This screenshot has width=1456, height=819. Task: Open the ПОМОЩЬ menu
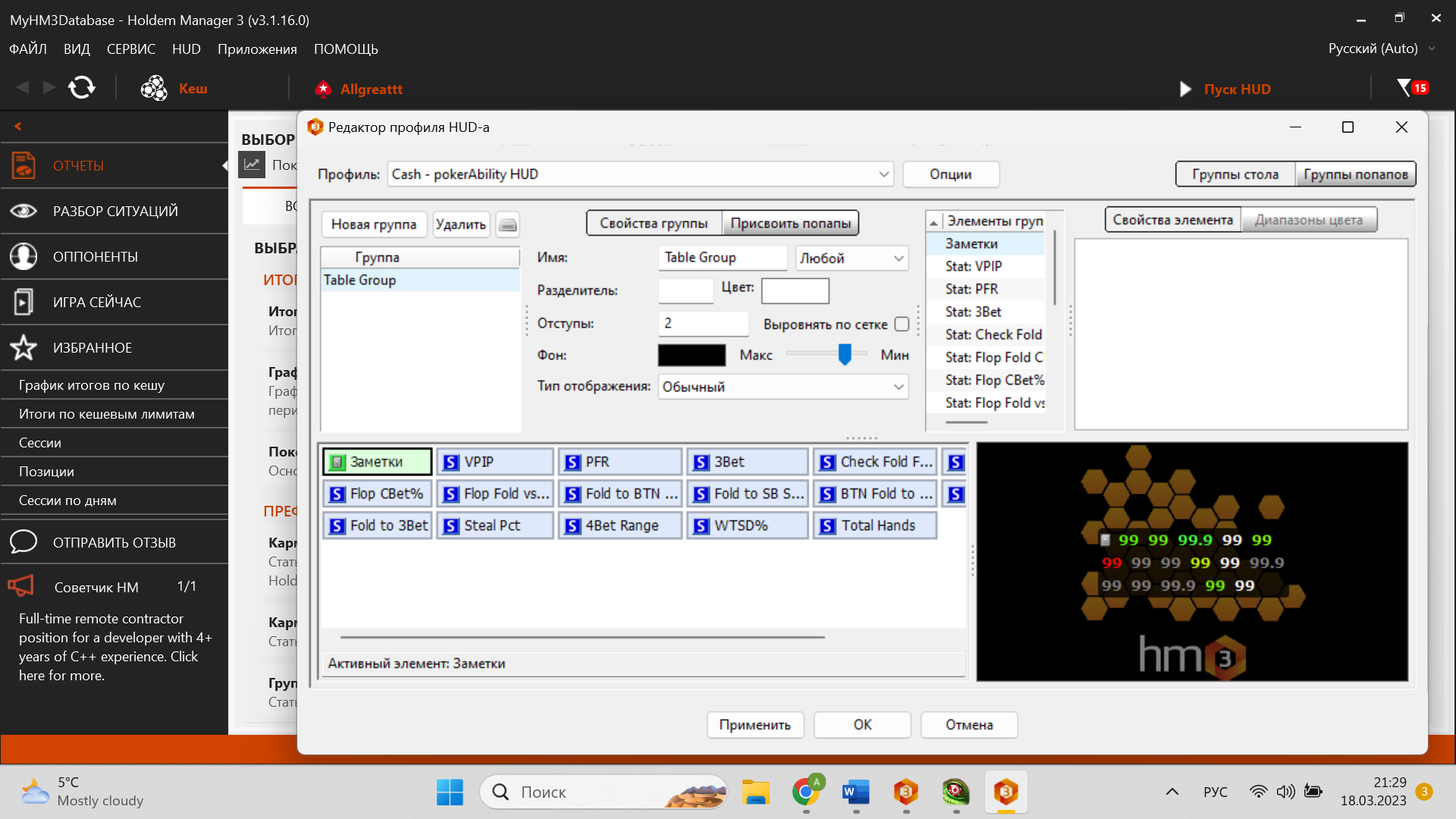point(346,49)
